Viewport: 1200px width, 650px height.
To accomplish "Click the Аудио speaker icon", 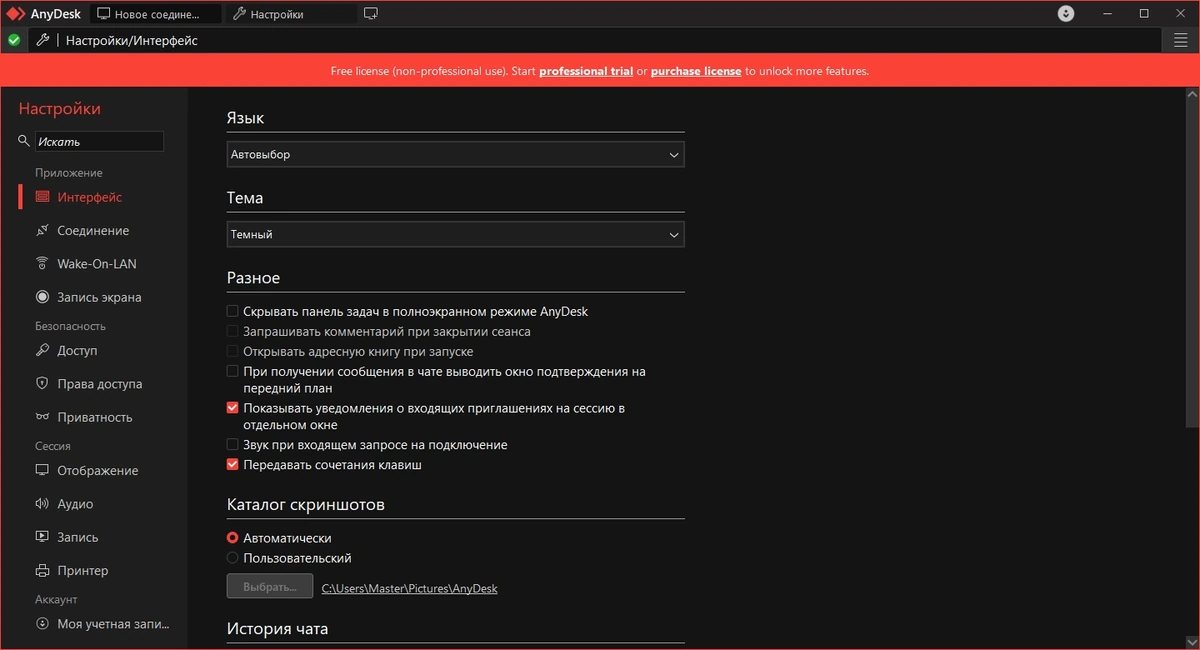I will point(42,504).
